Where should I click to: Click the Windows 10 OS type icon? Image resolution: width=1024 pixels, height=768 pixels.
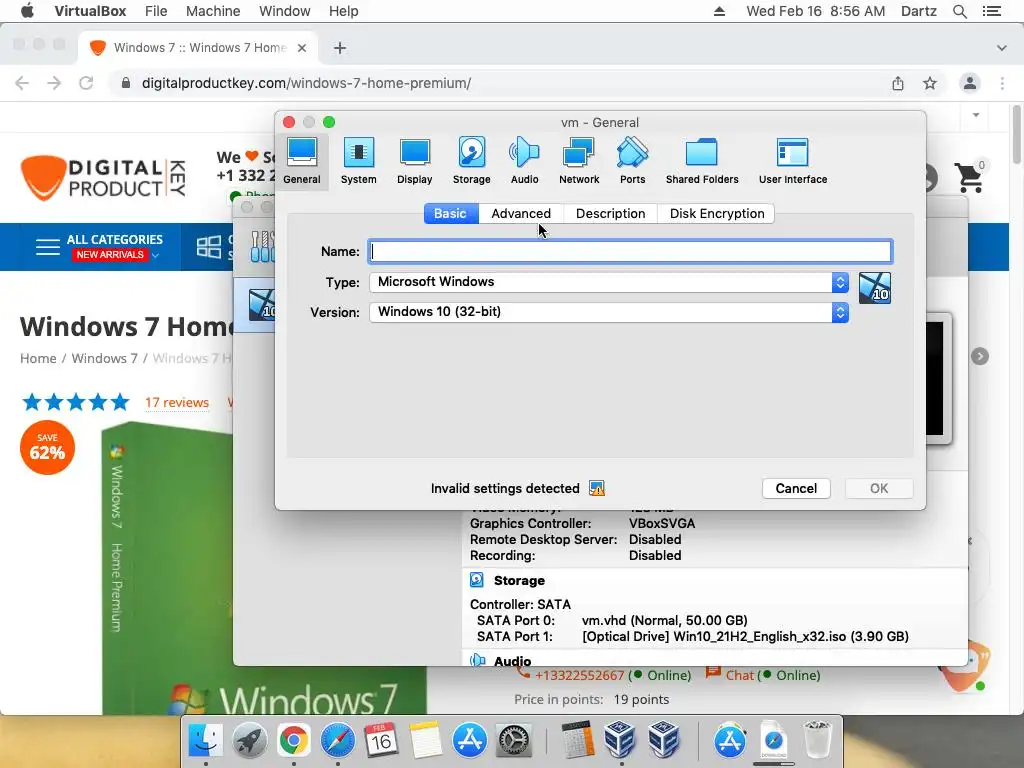[874, 288]
